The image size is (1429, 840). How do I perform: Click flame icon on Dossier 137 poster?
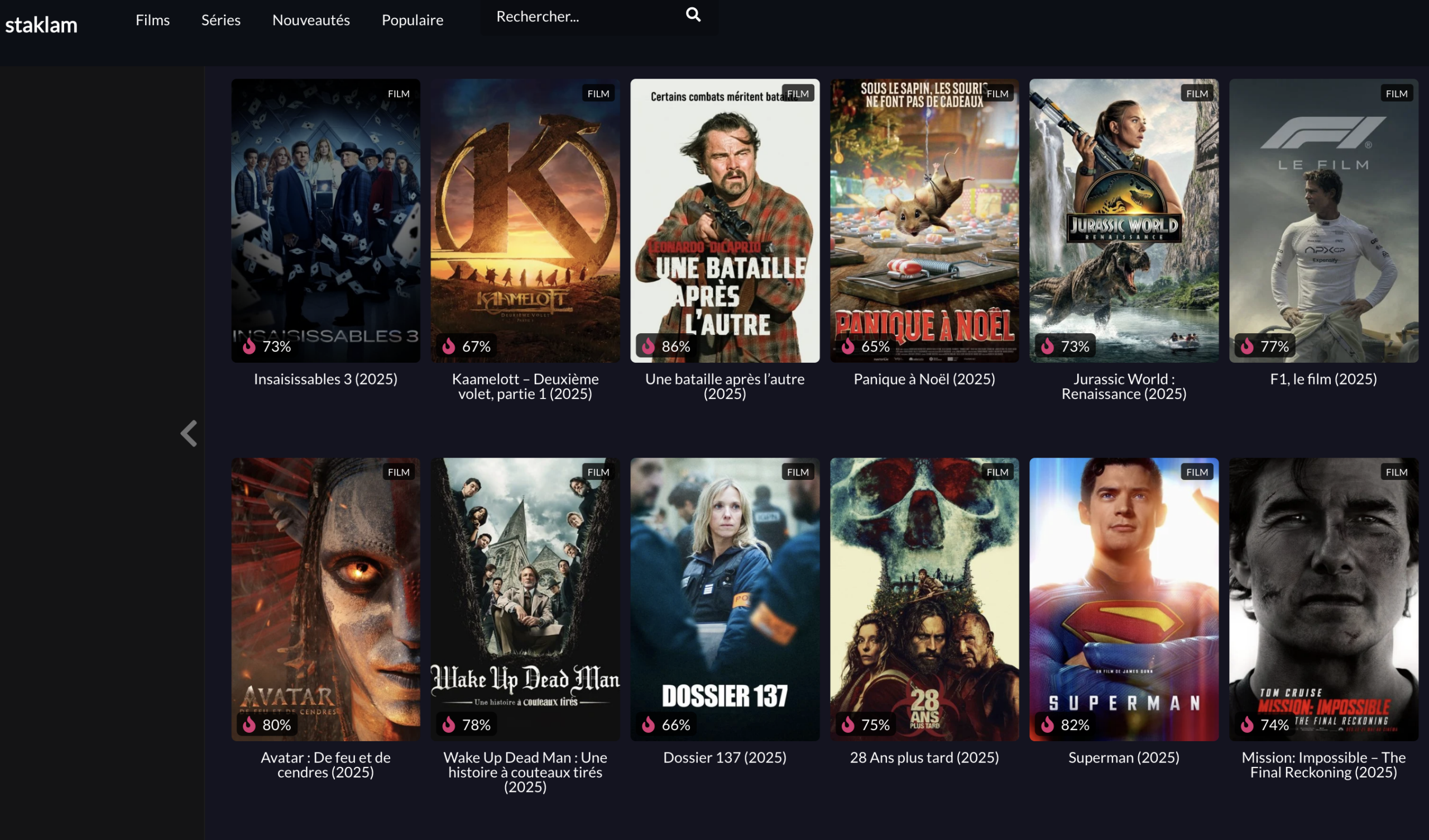[648, 724]
